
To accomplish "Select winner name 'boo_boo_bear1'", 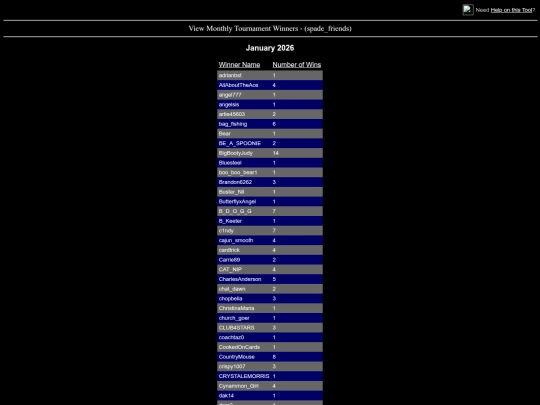I will [238, 172].
